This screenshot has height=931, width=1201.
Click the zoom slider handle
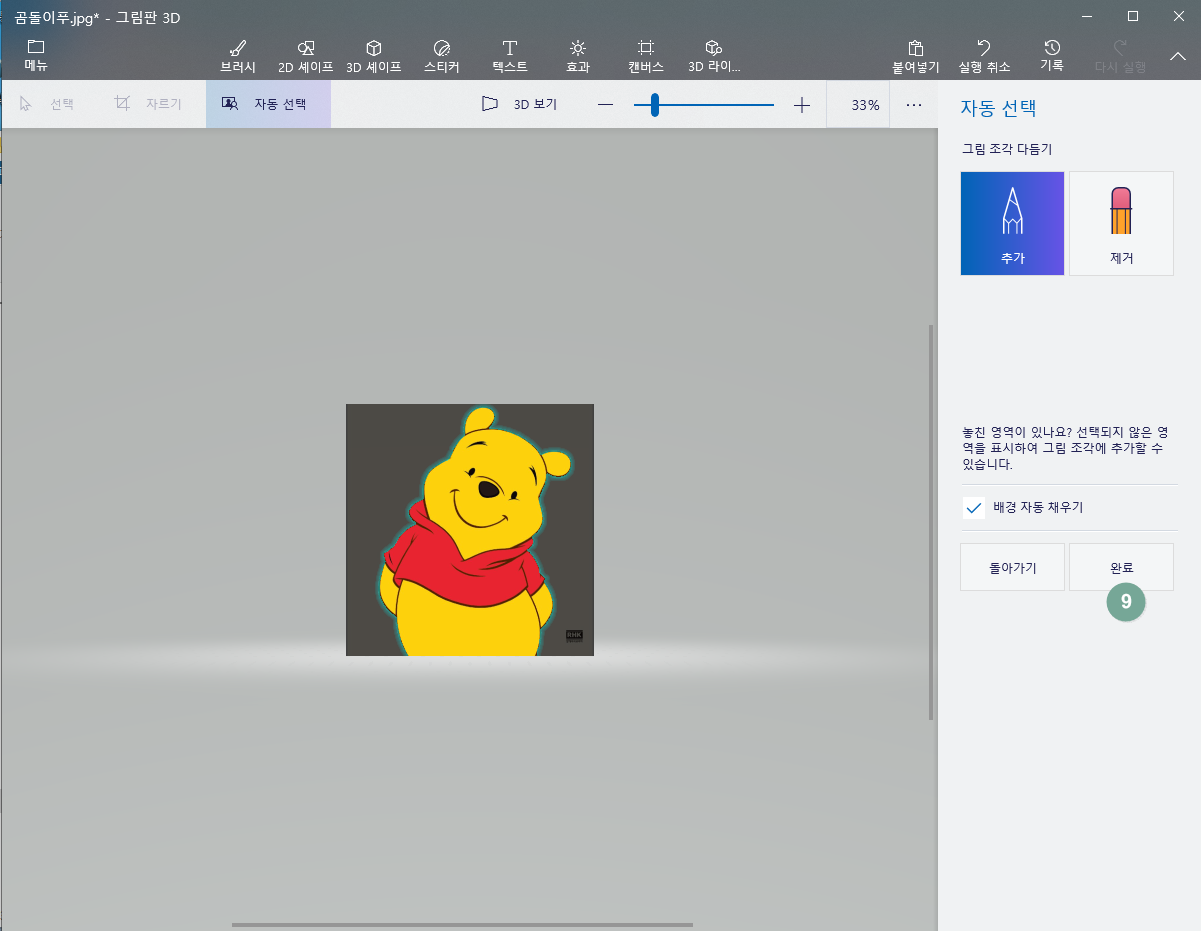[x=655, y=105]
